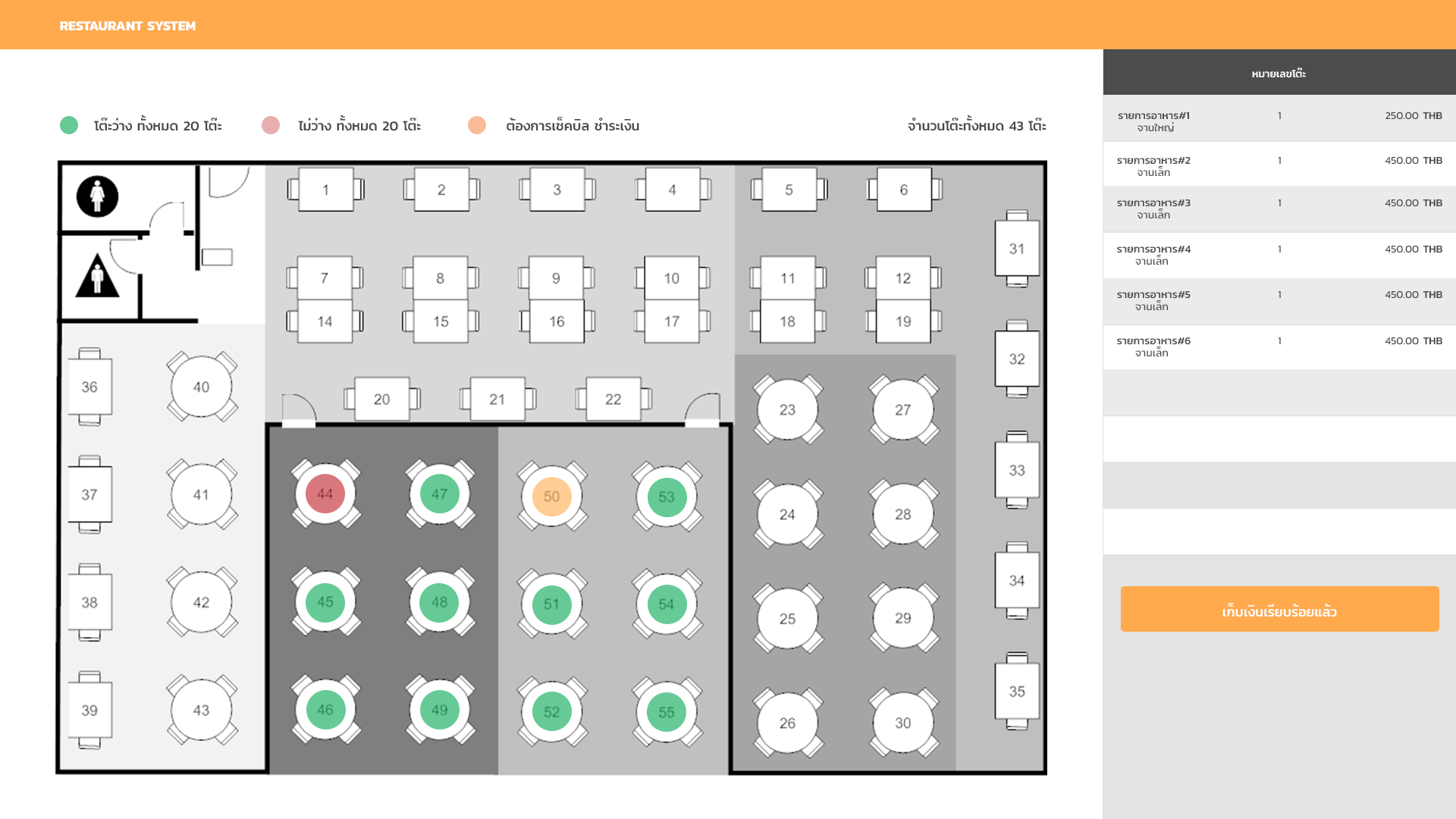Image resolution: width=1456 pixels, height=819 pixels.
Task: Click the orange check-bill legend dot
Action: point(477,125)
